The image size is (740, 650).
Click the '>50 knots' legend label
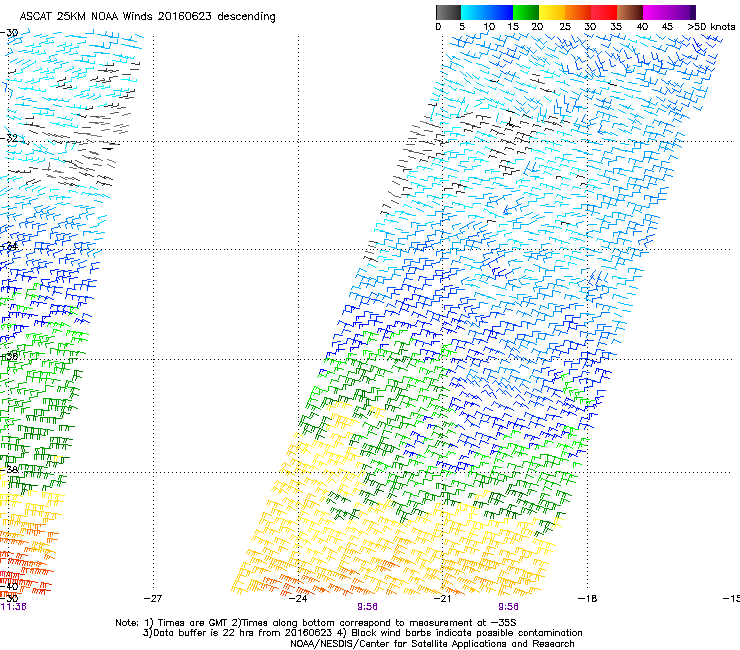[x=711, y=27]
